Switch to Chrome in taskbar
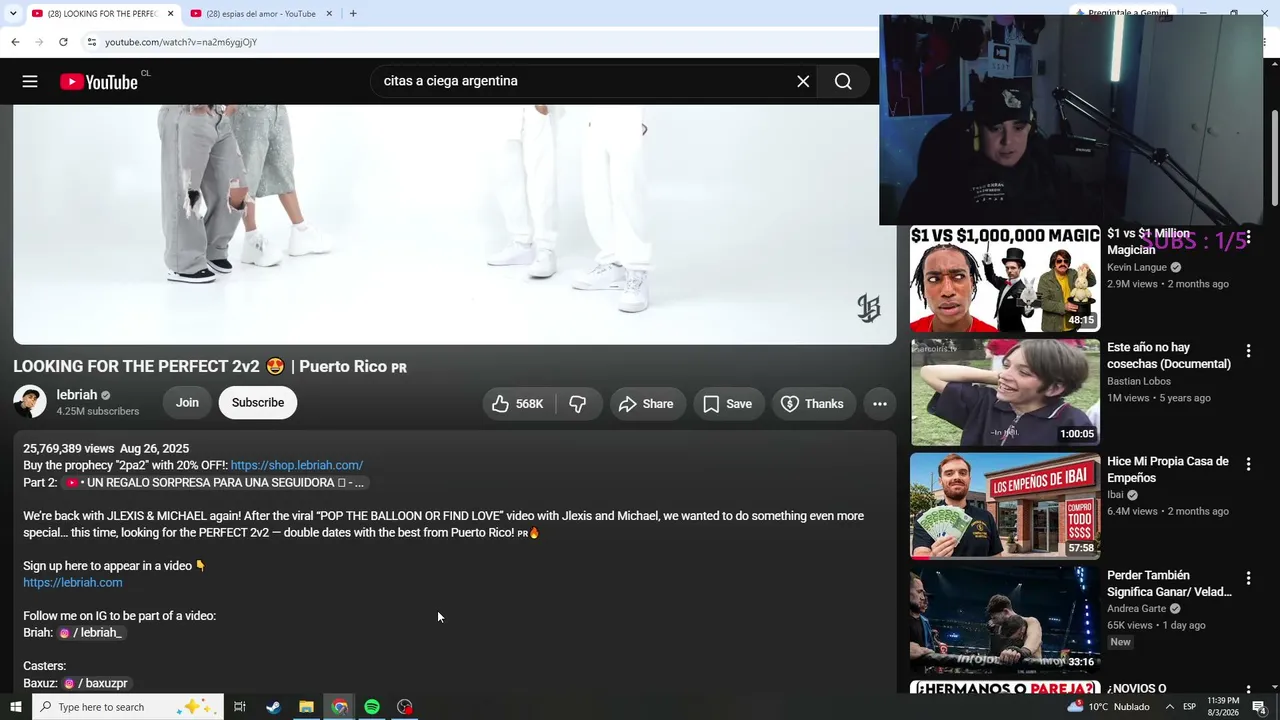 tap(339, 707)
